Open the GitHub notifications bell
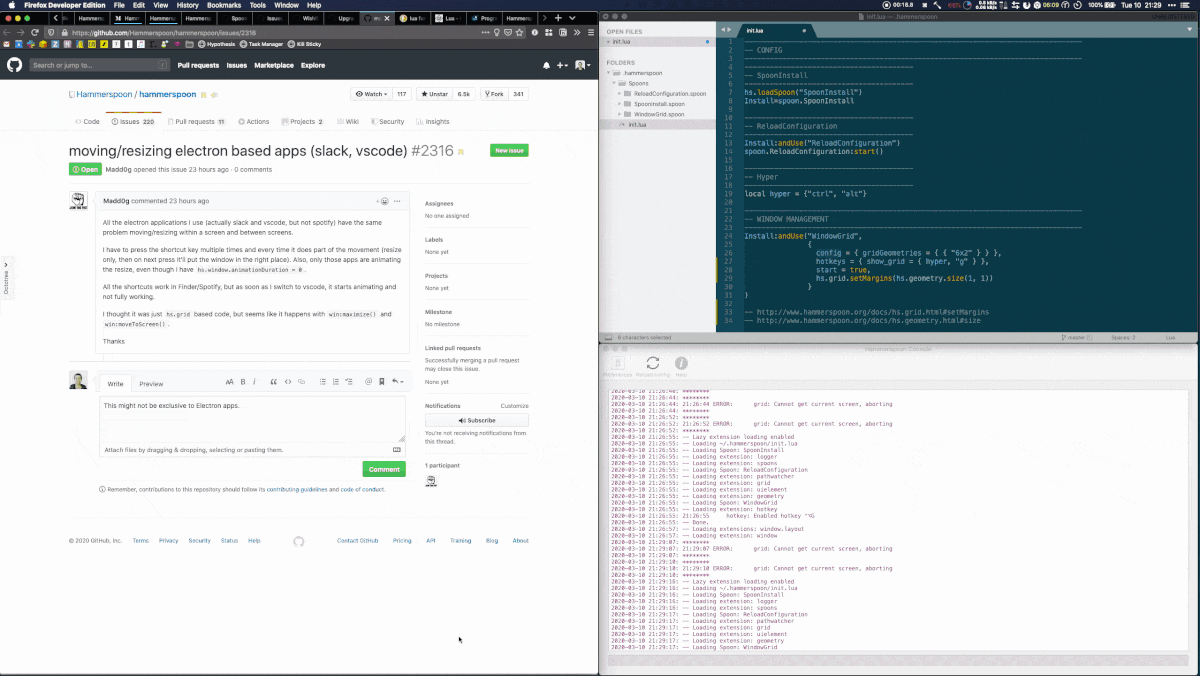Screen dimensions: 1200x676 (x=546, y=66)
